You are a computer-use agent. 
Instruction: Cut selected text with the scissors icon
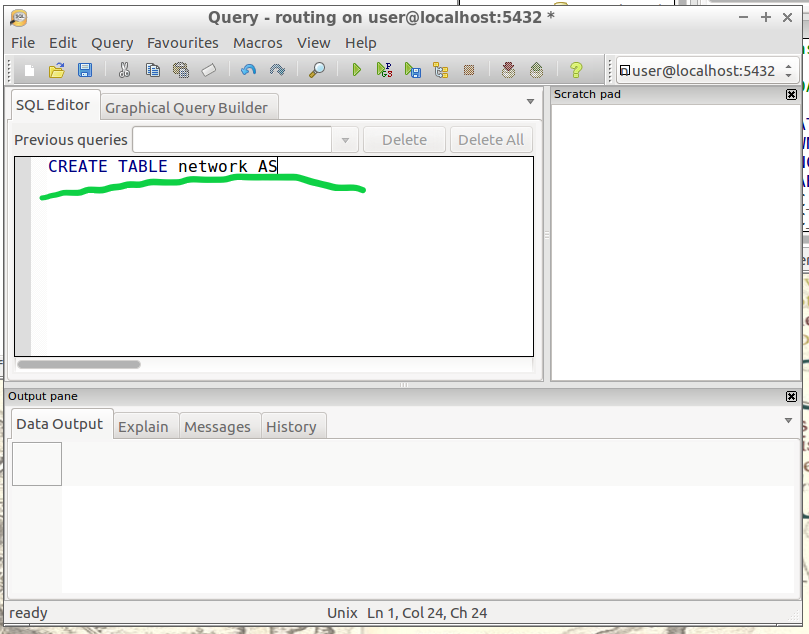[124, 70]
